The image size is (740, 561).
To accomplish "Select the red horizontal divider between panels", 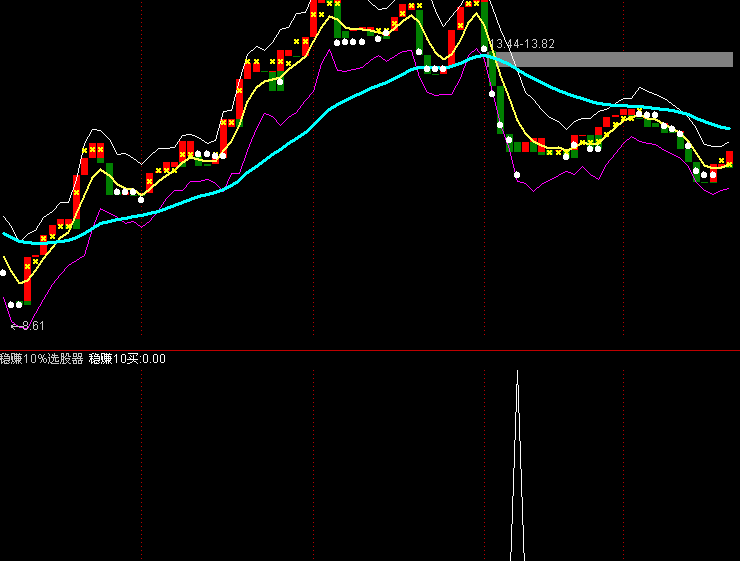I will point(370,350).
